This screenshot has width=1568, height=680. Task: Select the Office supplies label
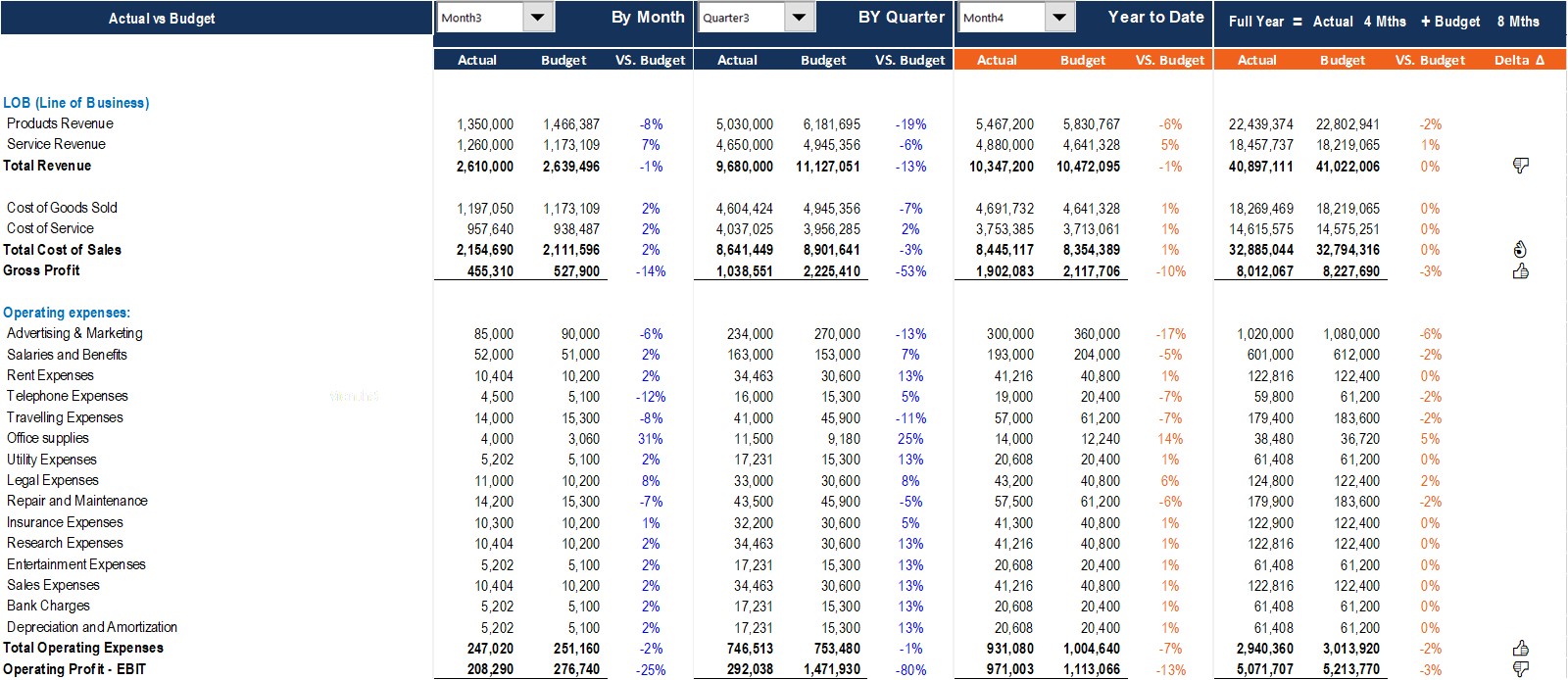(48, 438)
